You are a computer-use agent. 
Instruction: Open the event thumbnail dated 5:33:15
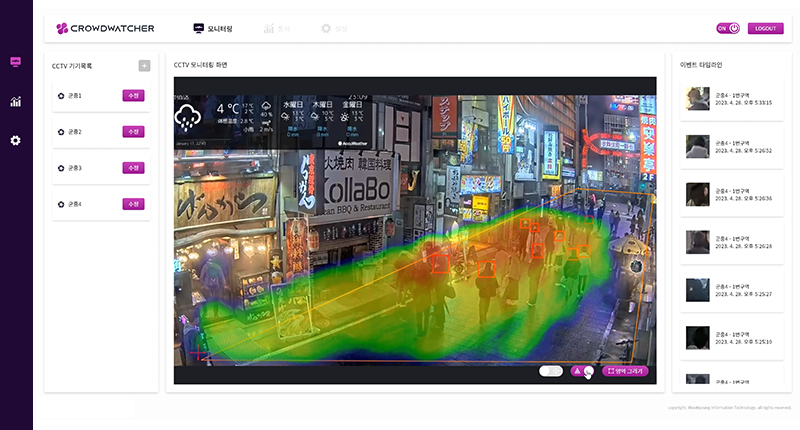[697, 98]
